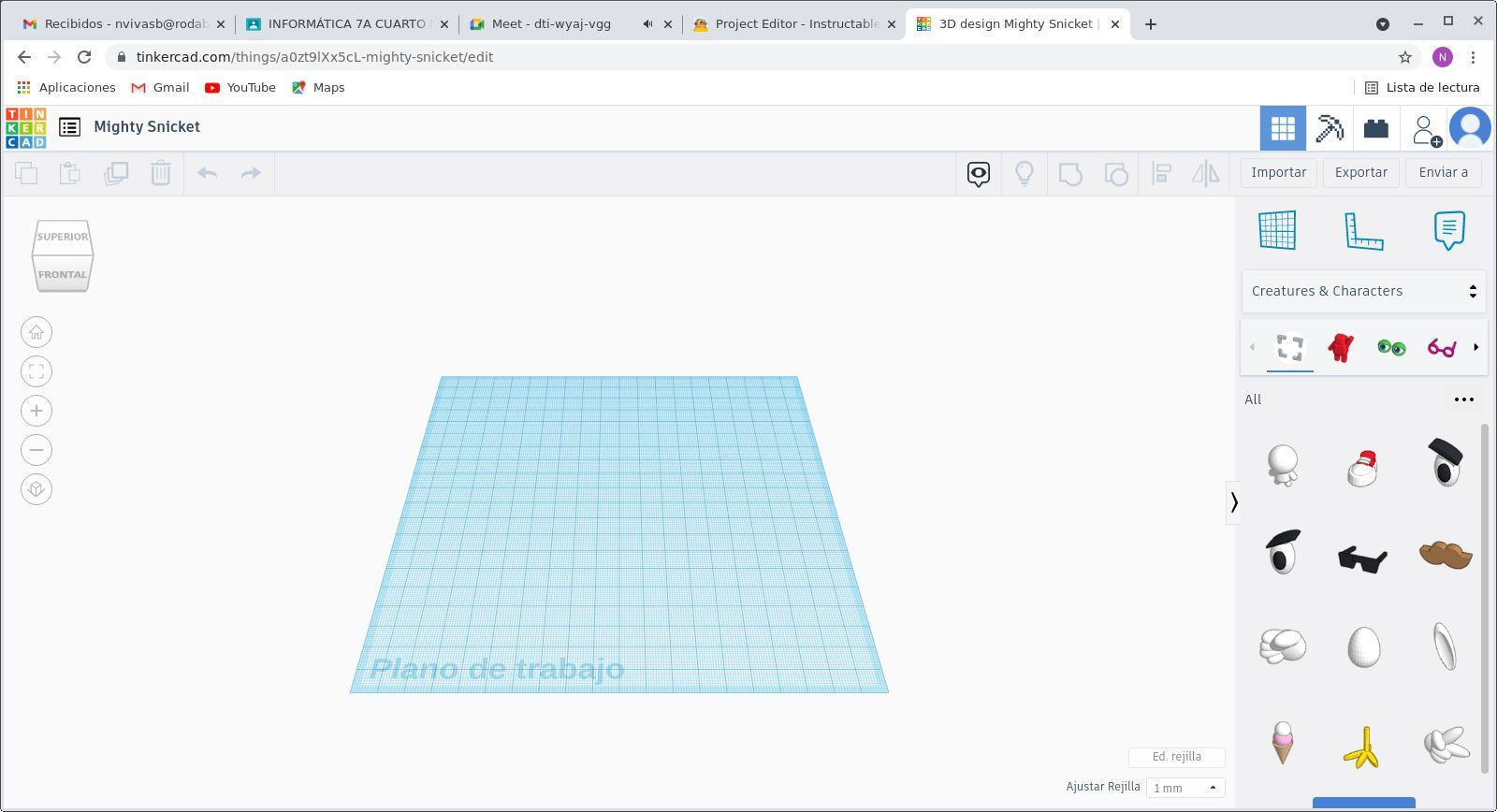Open the YouTube bookmark
The height and width of the screenshot is (812, 1497).
pos(240,87)
